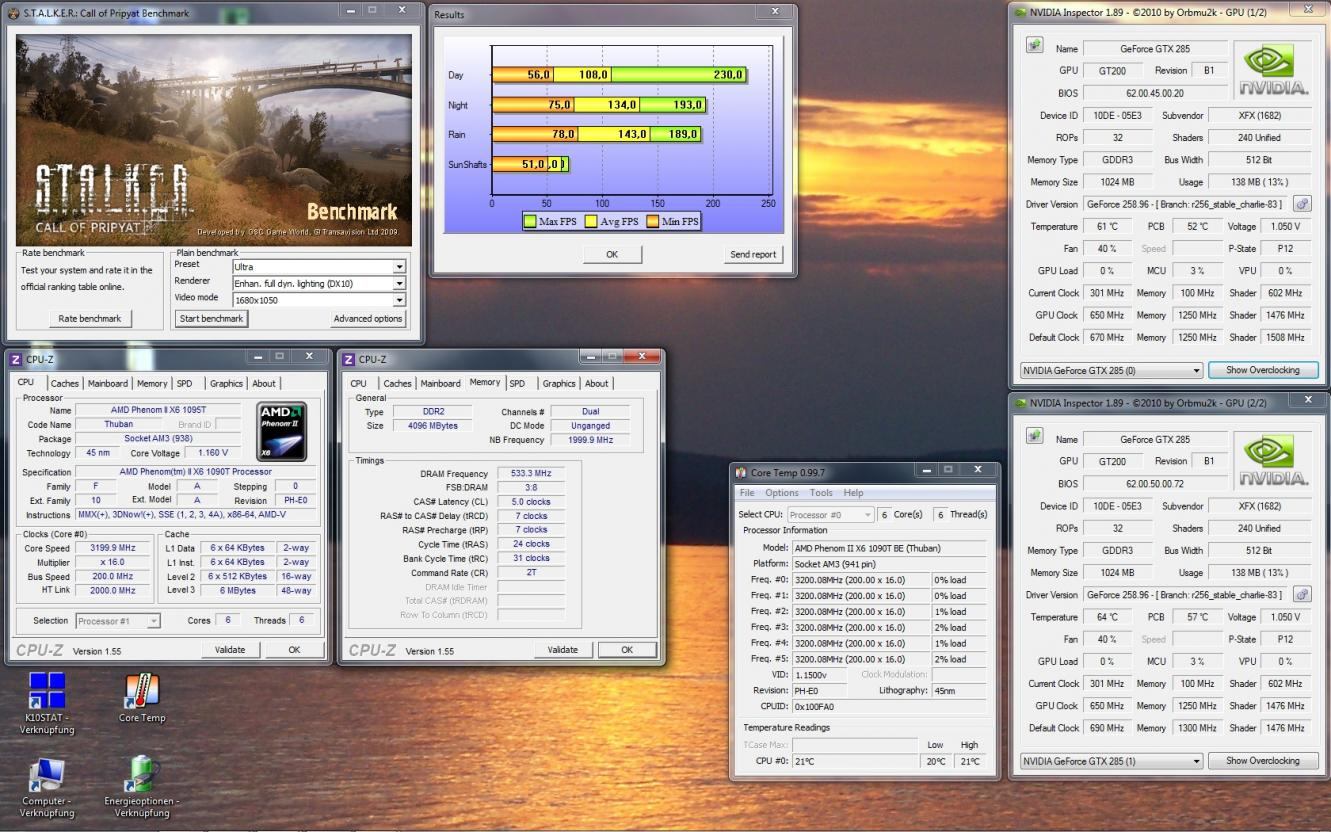Image resolution: width=1331 pixels, height=832 pixels.
Task: Click OK in the CPU-Z CPU window
Action: [294, 650]
